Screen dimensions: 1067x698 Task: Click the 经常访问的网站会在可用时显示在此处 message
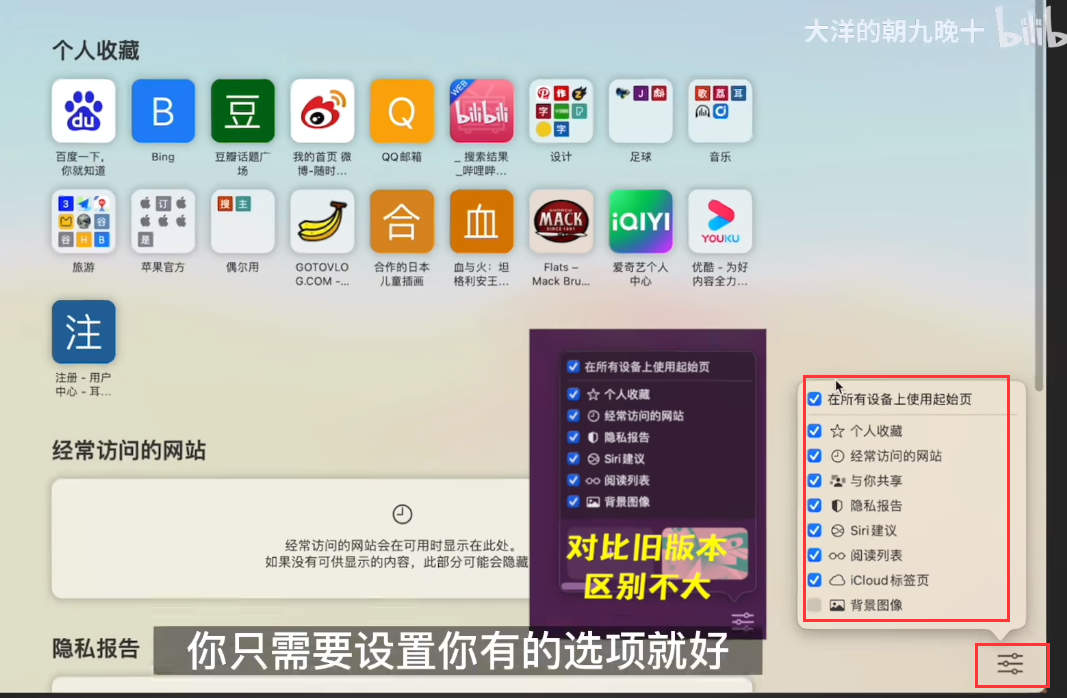coord(402,546)
